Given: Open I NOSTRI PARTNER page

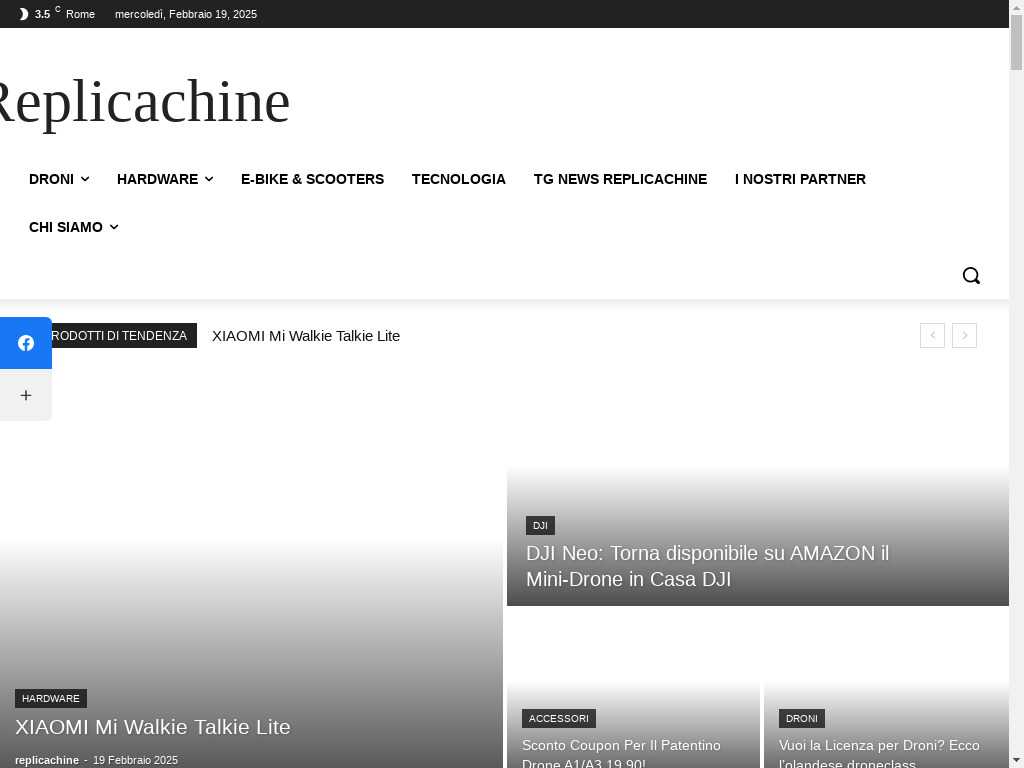Looking at the screenshot, I should 800,179.
